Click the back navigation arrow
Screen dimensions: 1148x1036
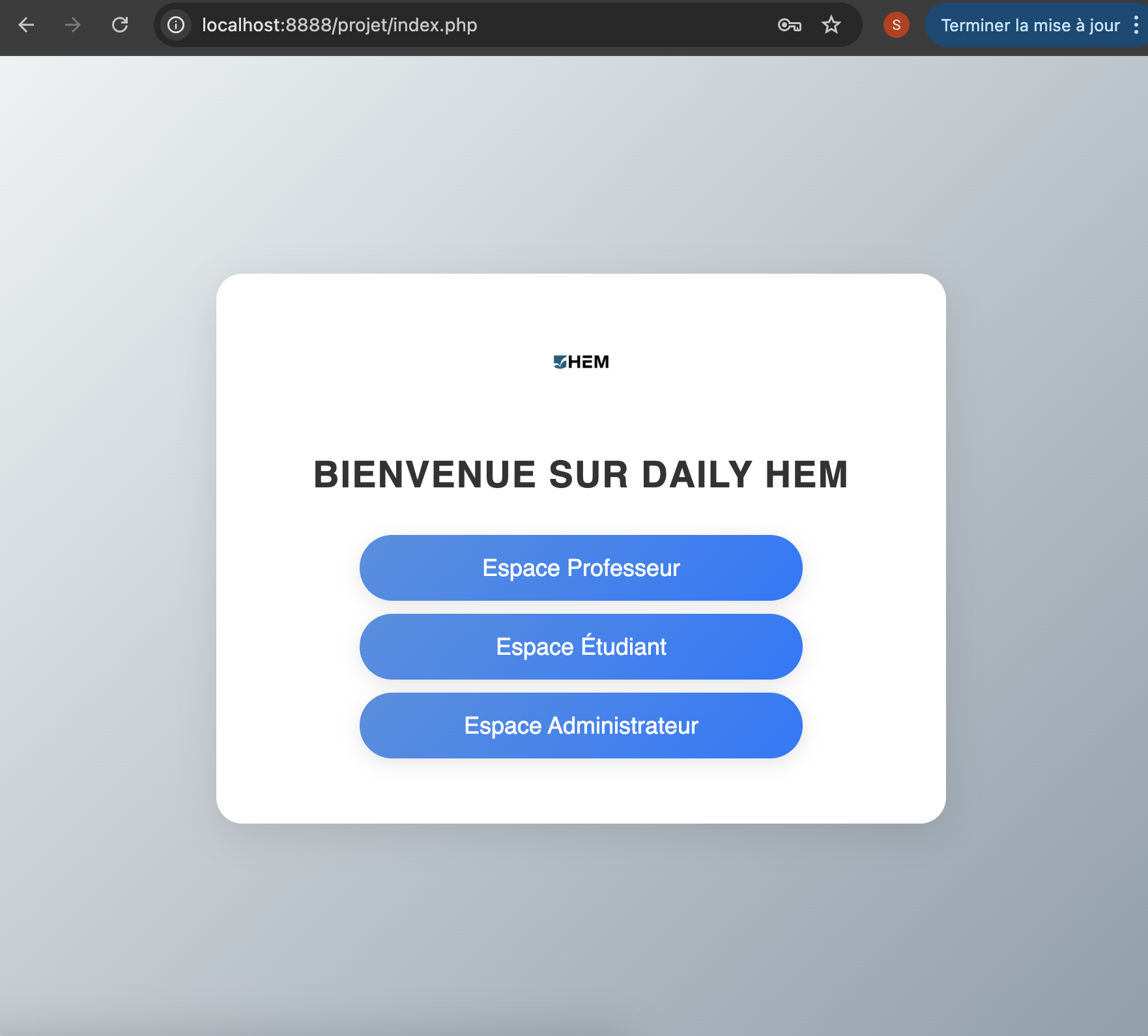pos(27,25)
